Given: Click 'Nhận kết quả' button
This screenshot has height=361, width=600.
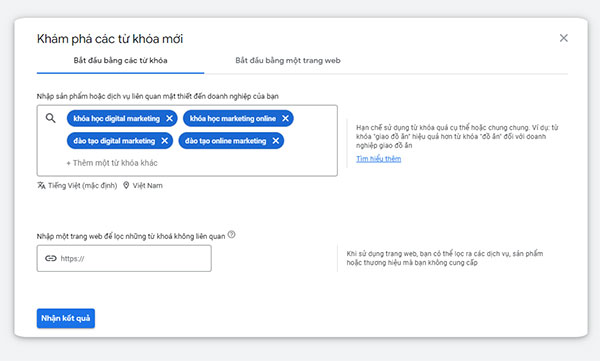Looking at the screenshot, I should (66, 319).
